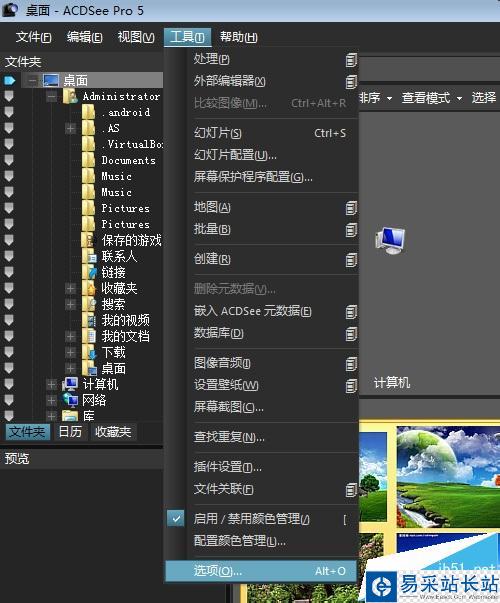This screenshot has width=500, height=603.
Task: Collapse the Administrator tree node
Action: (x=52, y=96)
